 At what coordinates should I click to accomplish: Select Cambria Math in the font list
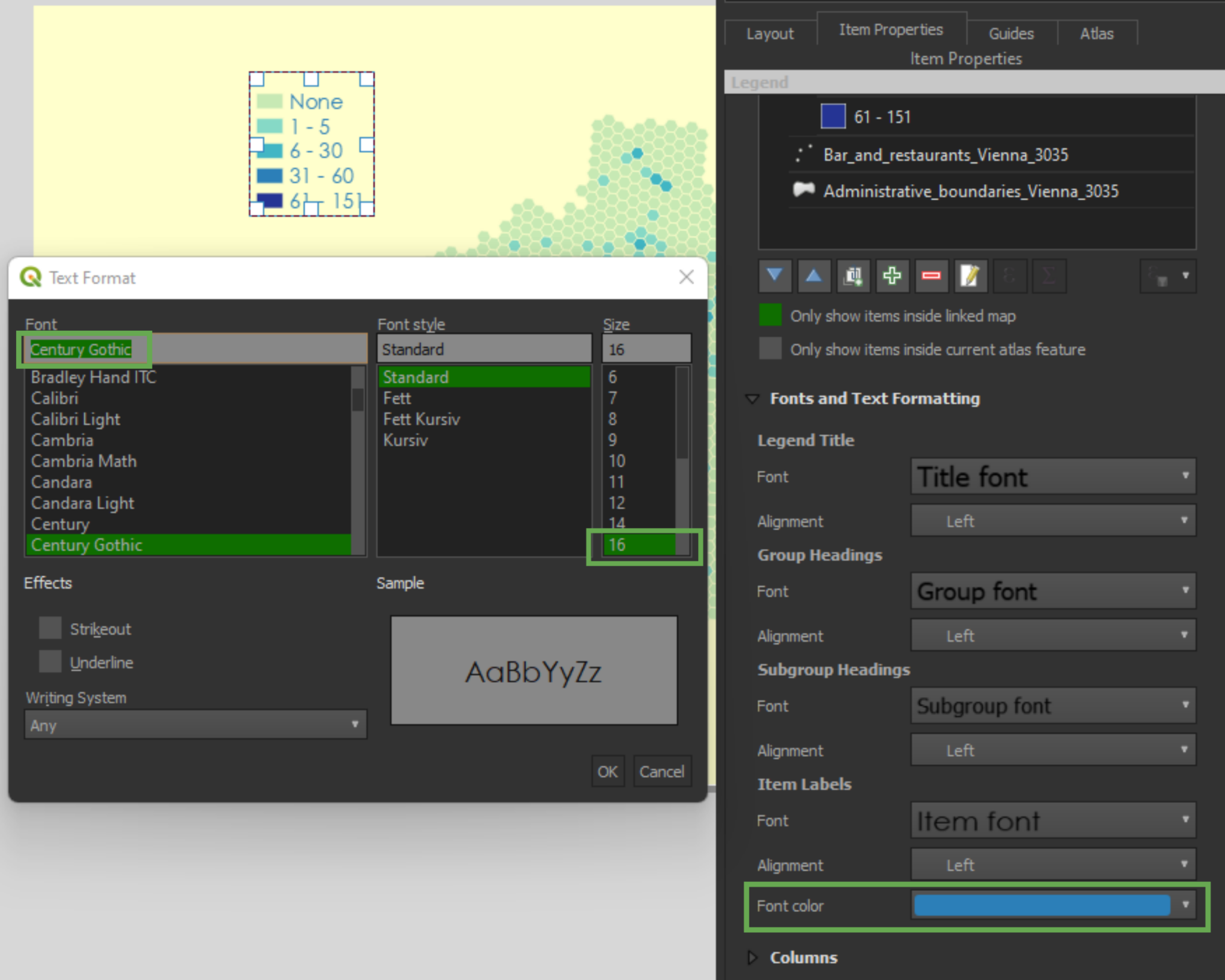(x=84, y=461)
